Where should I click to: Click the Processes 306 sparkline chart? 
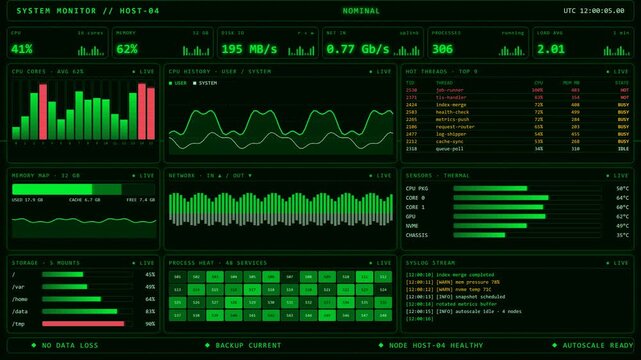(511, 51)
